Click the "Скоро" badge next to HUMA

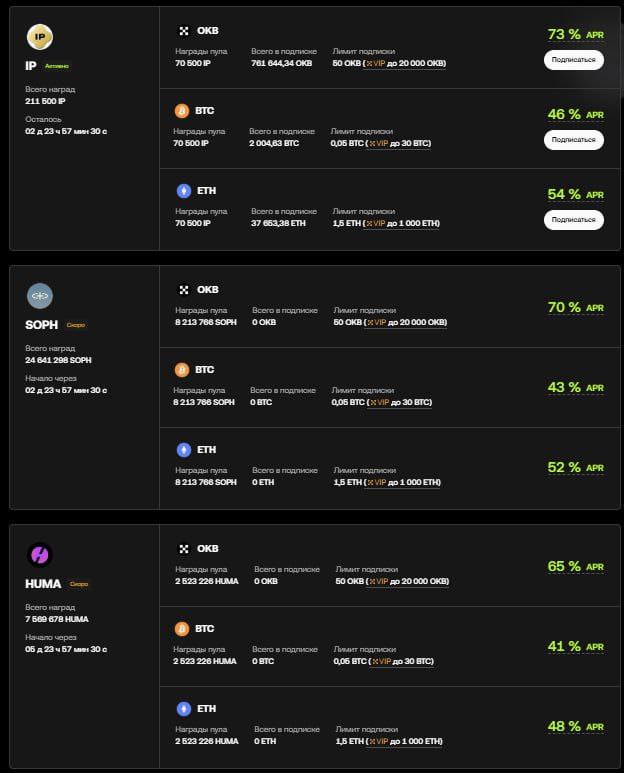[x=78, y=584]
